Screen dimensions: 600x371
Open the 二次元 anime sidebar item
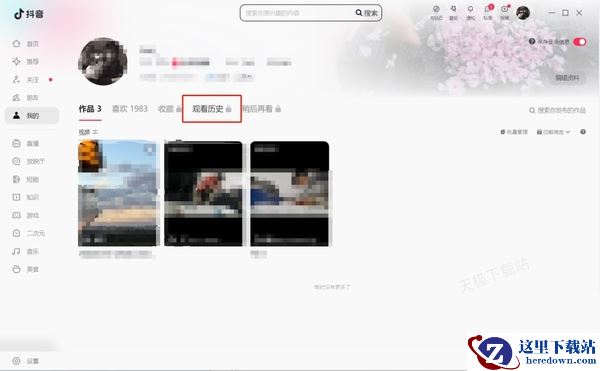click(x=29, y=233)
